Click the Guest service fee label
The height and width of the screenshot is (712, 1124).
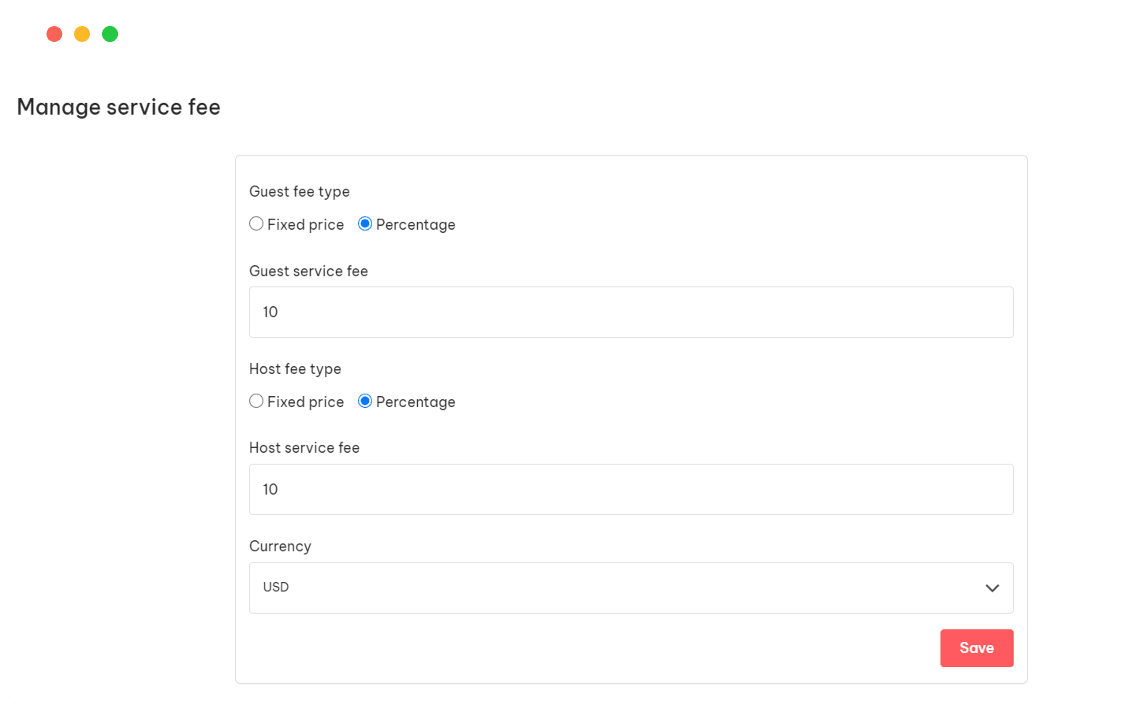click(x=308, y=271)
